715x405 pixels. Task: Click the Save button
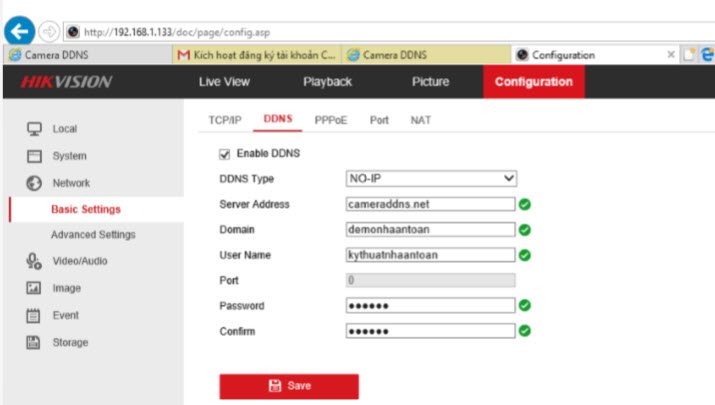point(289,386)
